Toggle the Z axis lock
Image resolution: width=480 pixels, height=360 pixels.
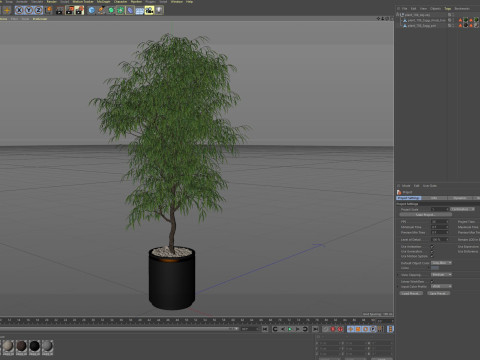(38, 10)
